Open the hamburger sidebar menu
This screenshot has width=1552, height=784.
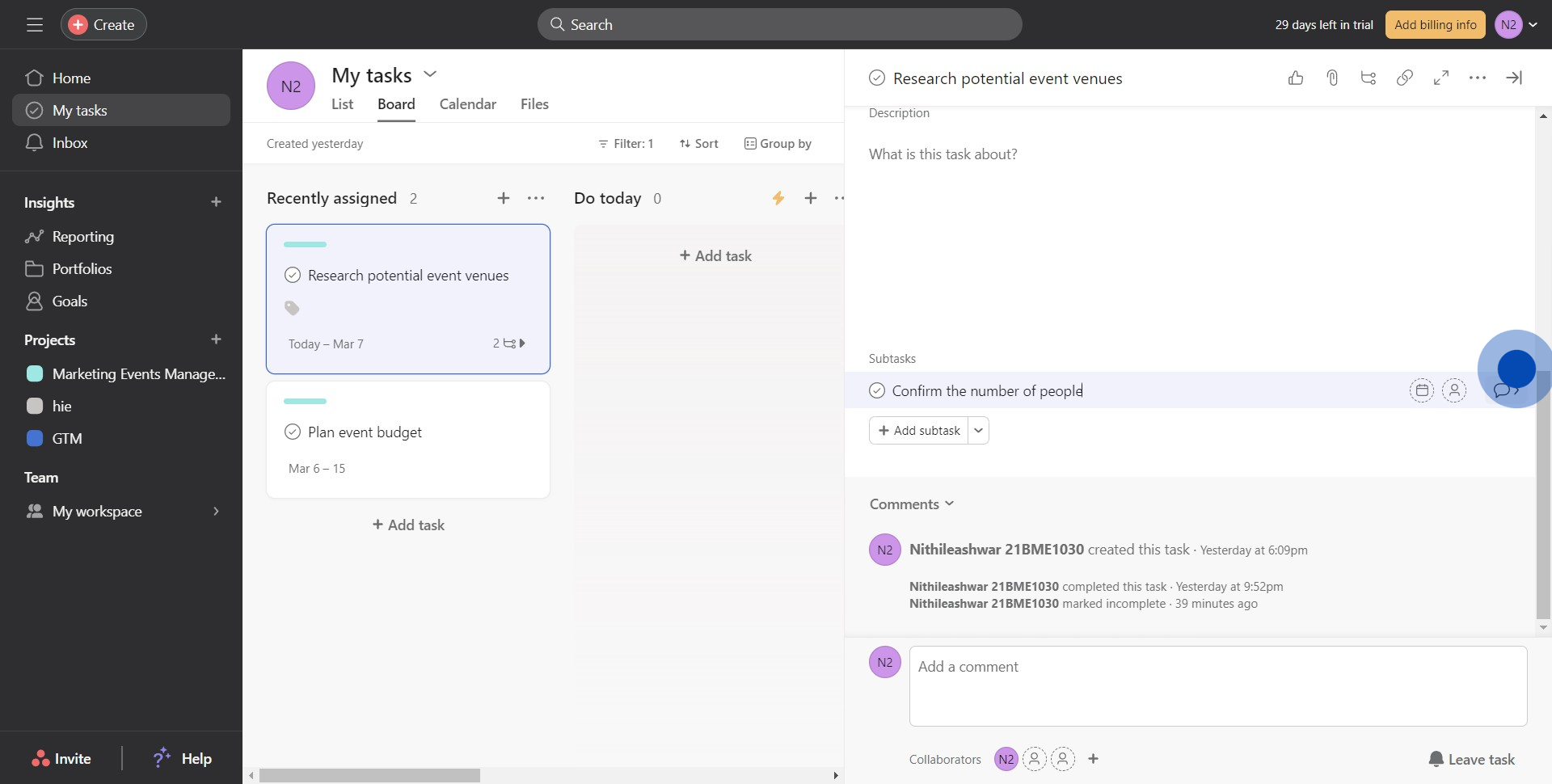pyautogui.click(x=35, y=25)
